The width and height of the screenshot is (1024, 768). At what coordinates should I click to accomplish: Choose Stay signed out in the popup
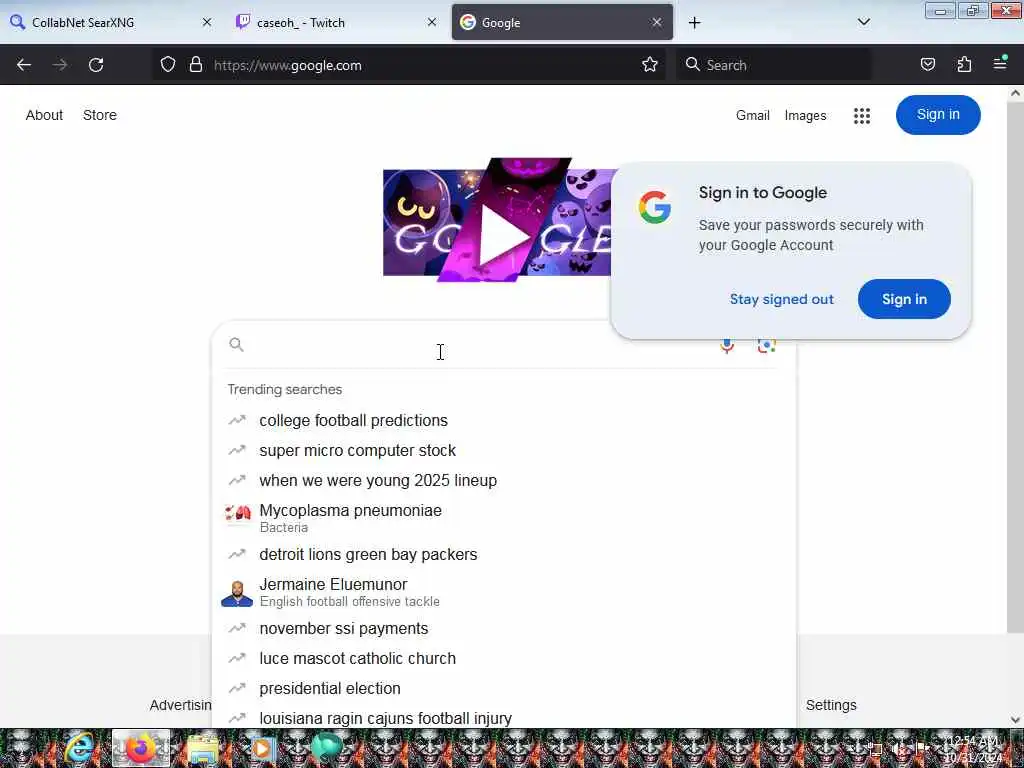781,299
